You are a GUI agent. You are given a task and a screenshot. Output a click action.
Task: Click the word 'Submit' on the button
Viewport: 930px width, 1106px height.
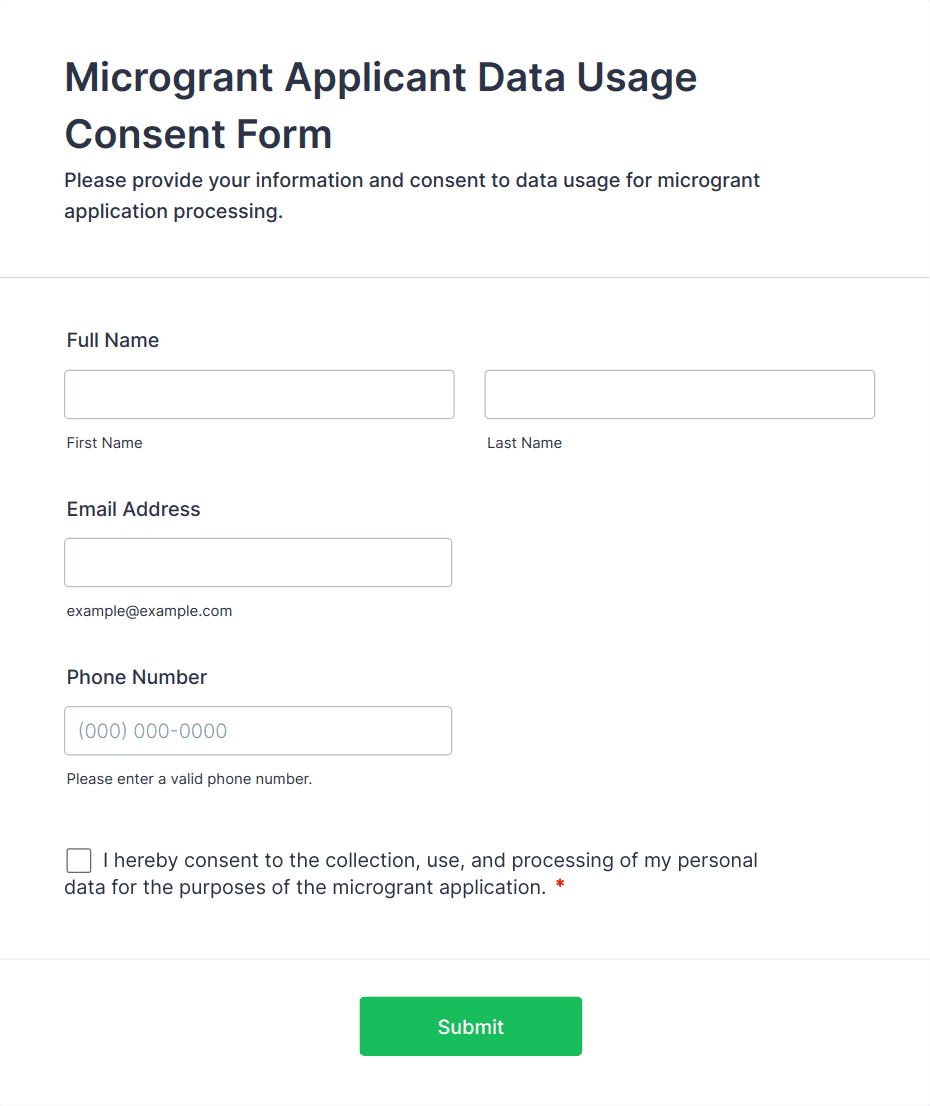pos(471,1026)
